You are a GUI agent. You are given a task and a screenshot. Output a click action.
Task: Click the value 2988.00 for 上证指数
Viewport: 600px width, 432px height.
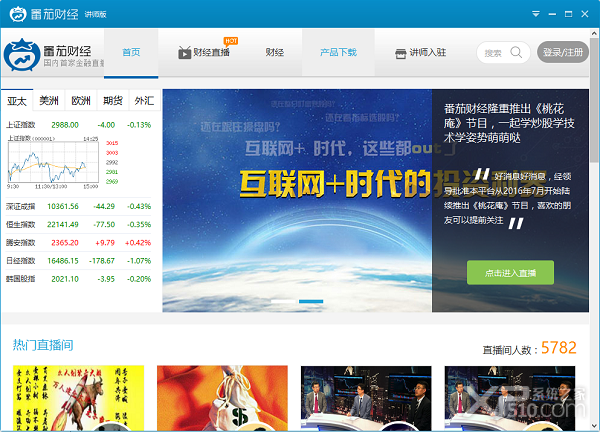pyautogui.click(x=65, y=125)
